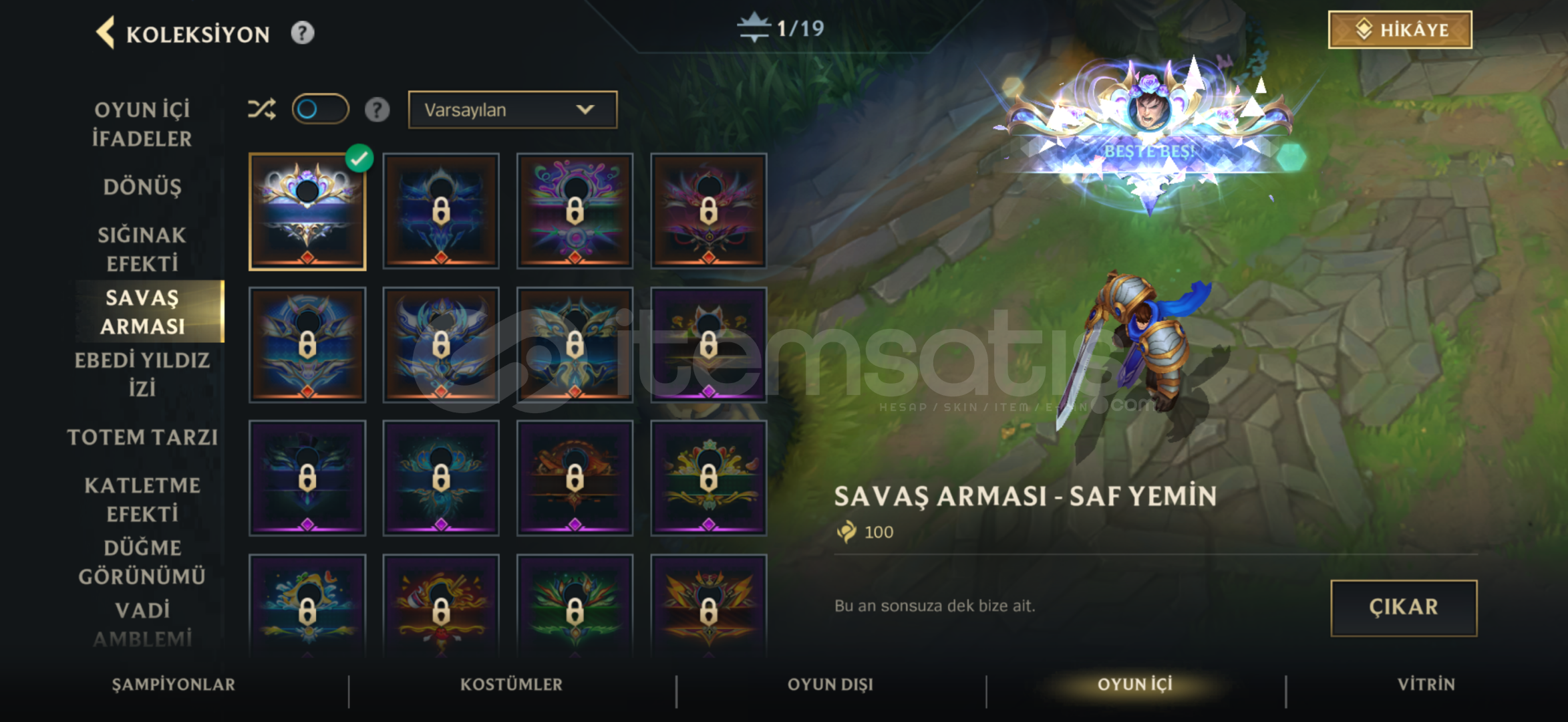Select the locked golden-winged emblem in second row
Image resolution: width=1568 pixels, height=722 pixels.
click(575, 345)
